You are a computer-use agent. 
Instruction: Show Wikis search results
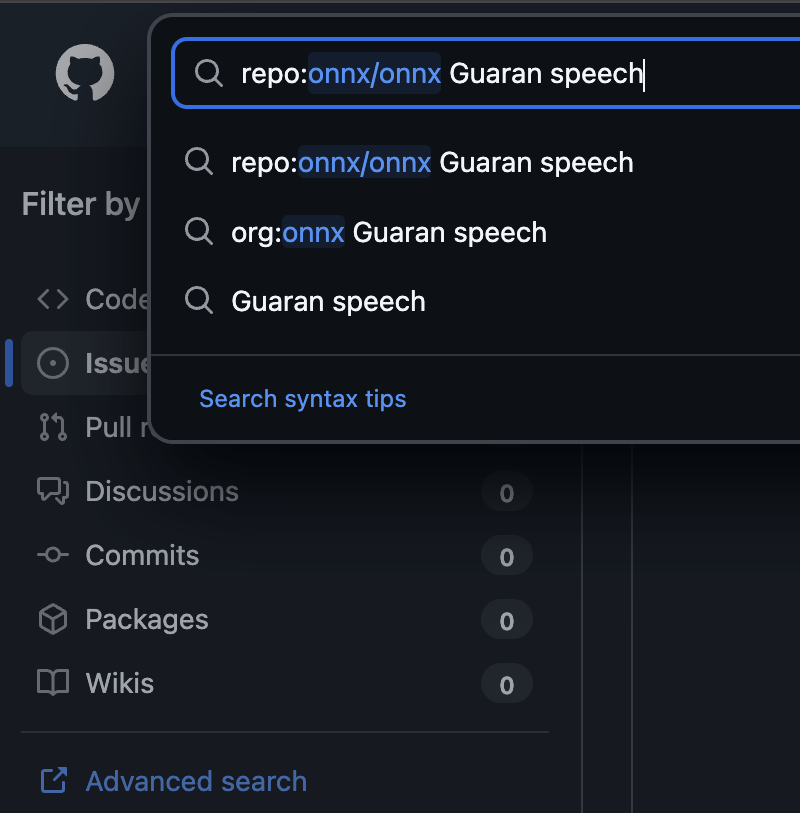pyautogui.click(x=120, y=684)
